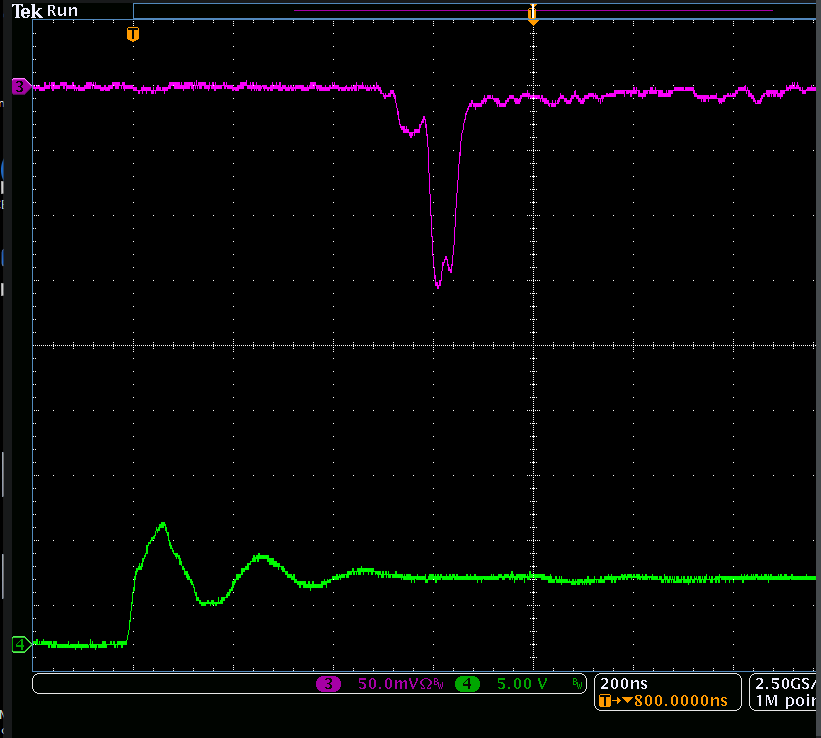Image resolution: width=821 pixels, height=738 pixels.
Task: Click the green channel 4 badge in readout
Action: click(x=467, y=684)
